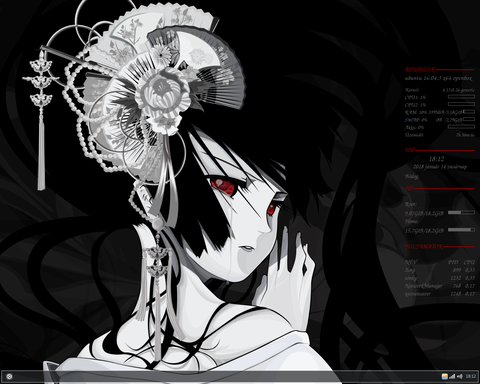
Task: Click the red RENDSZER section heading
Action: [420, 70]
